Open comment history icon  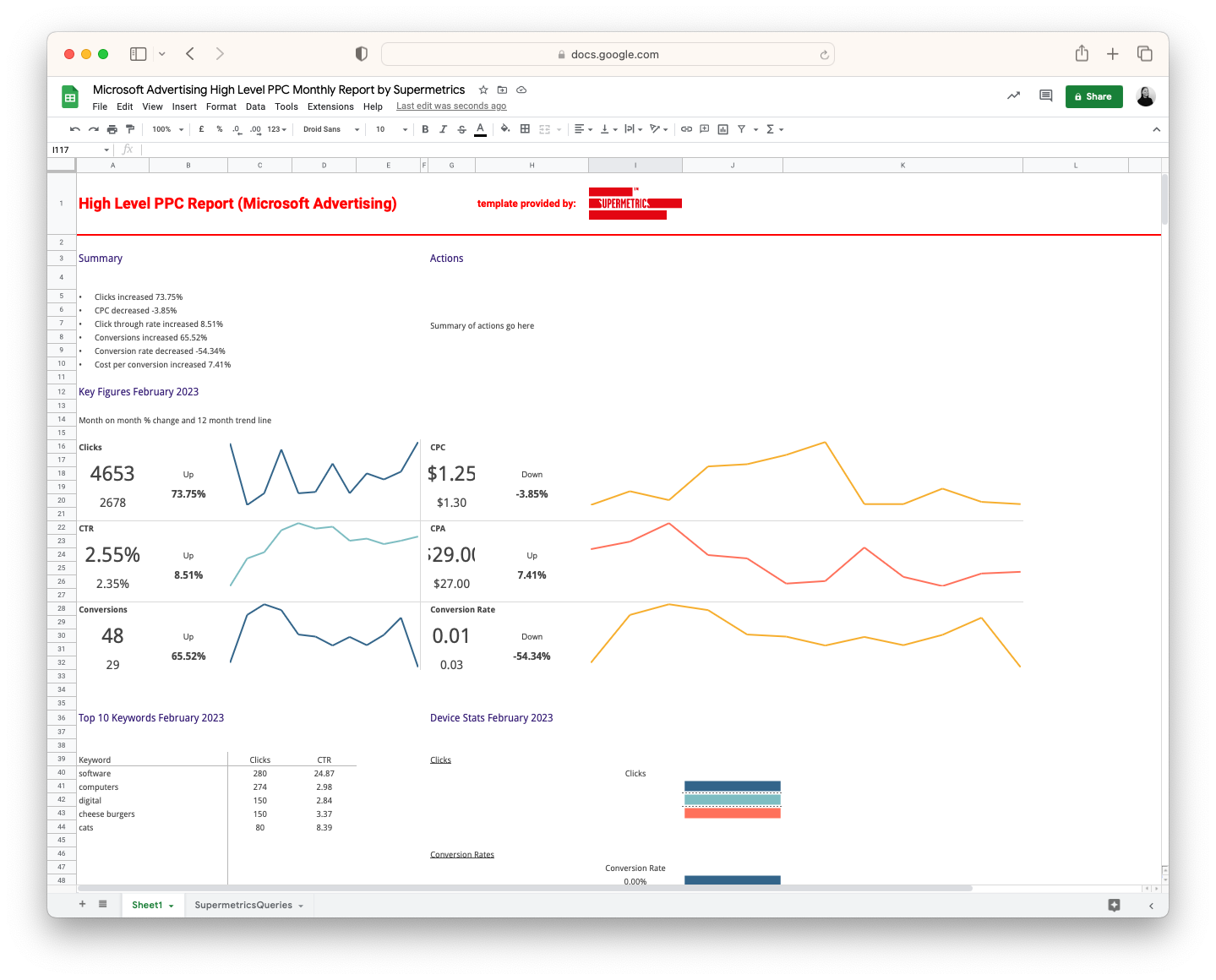click(x=1045, y=96)
